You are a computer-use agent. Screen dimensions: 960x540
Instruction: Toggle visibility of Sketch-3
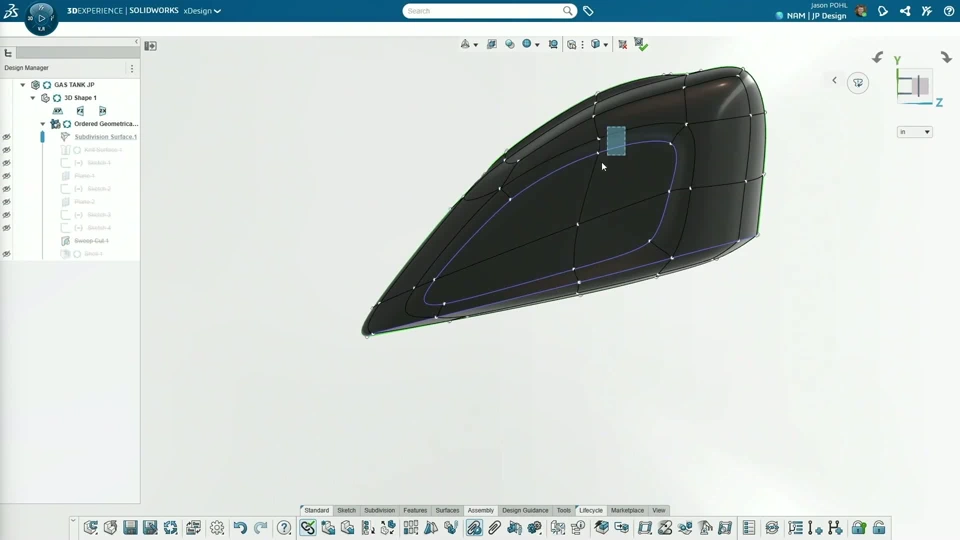tap(6, 215)
